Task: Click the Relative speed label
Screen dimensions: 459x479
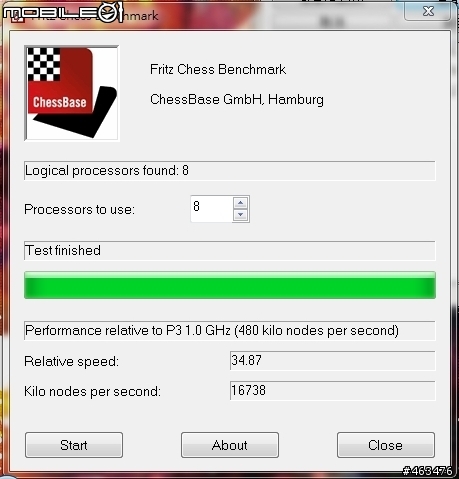Action: tap(71, 362)
